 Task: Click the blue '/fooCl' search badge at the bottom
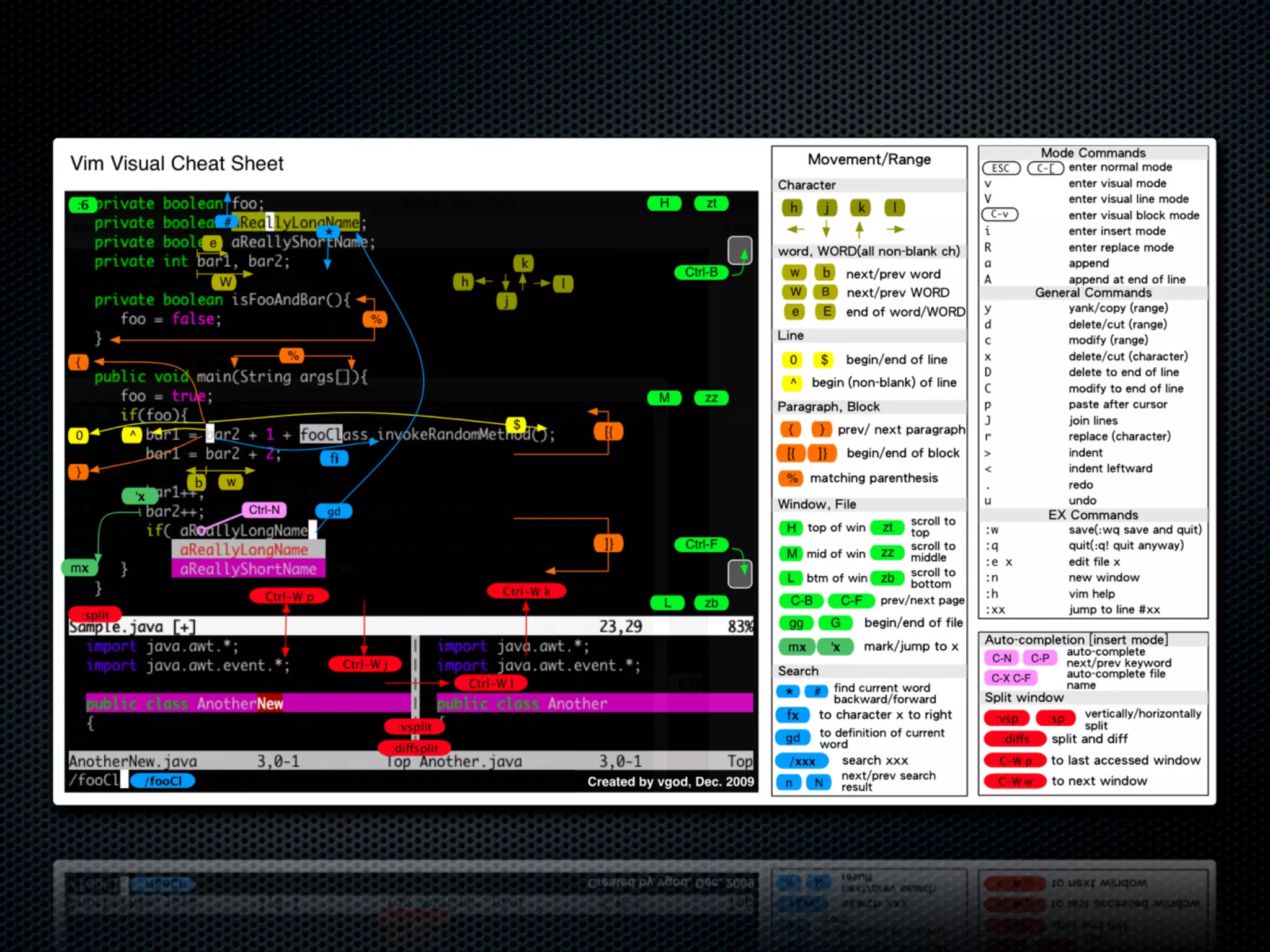coord(163,781)
